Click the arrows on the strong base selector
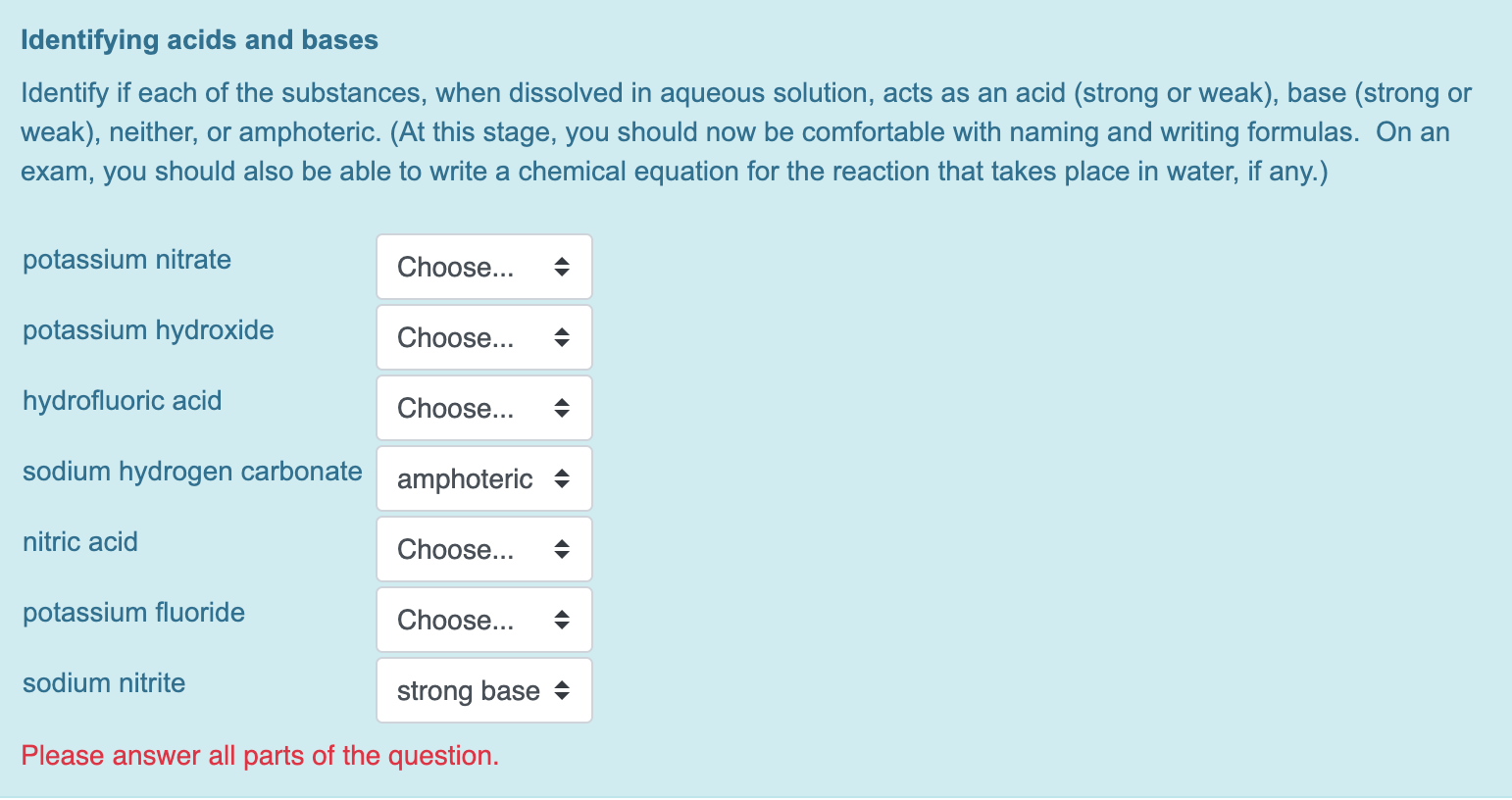Screen dimensions: 1512x800 point(561,690)
